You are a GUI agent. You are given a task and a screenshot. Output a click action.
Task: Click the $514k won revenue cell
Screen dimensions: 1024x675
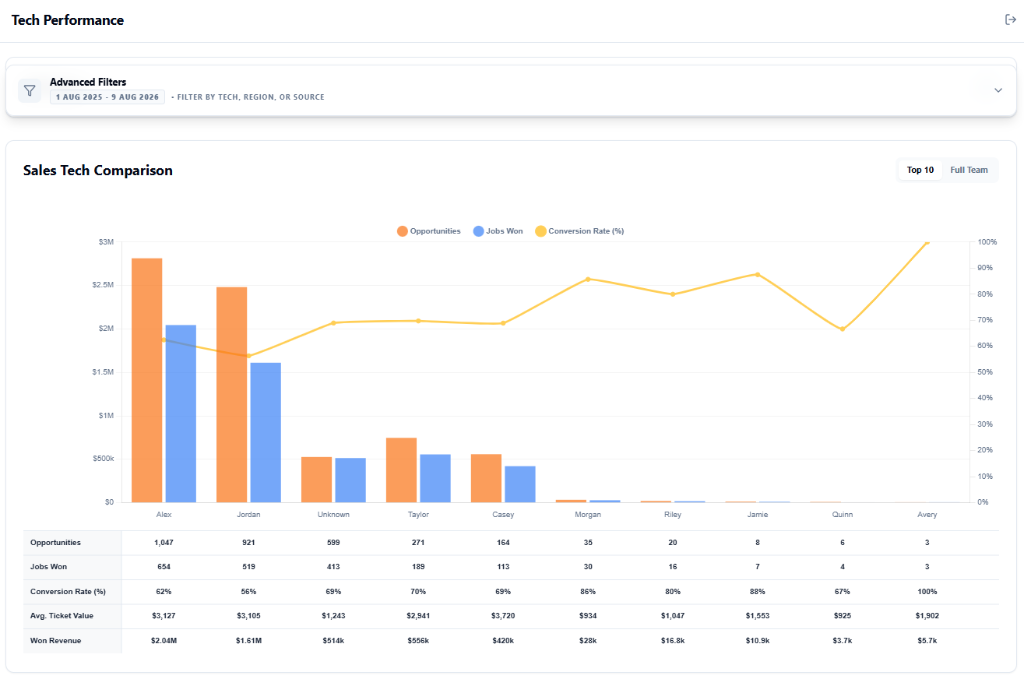pyautogui.click(x=333, y=640)
